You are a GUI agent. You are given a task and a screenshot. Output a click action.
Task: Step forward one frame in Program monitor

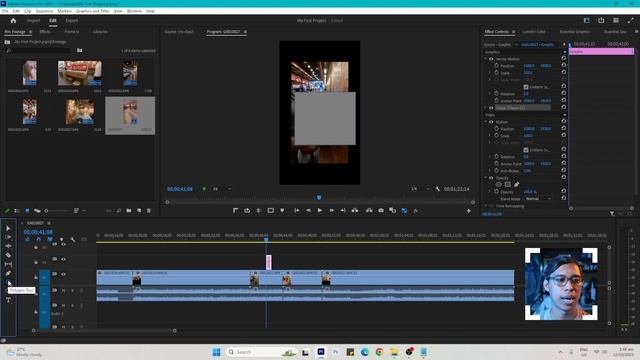point(331,211)
